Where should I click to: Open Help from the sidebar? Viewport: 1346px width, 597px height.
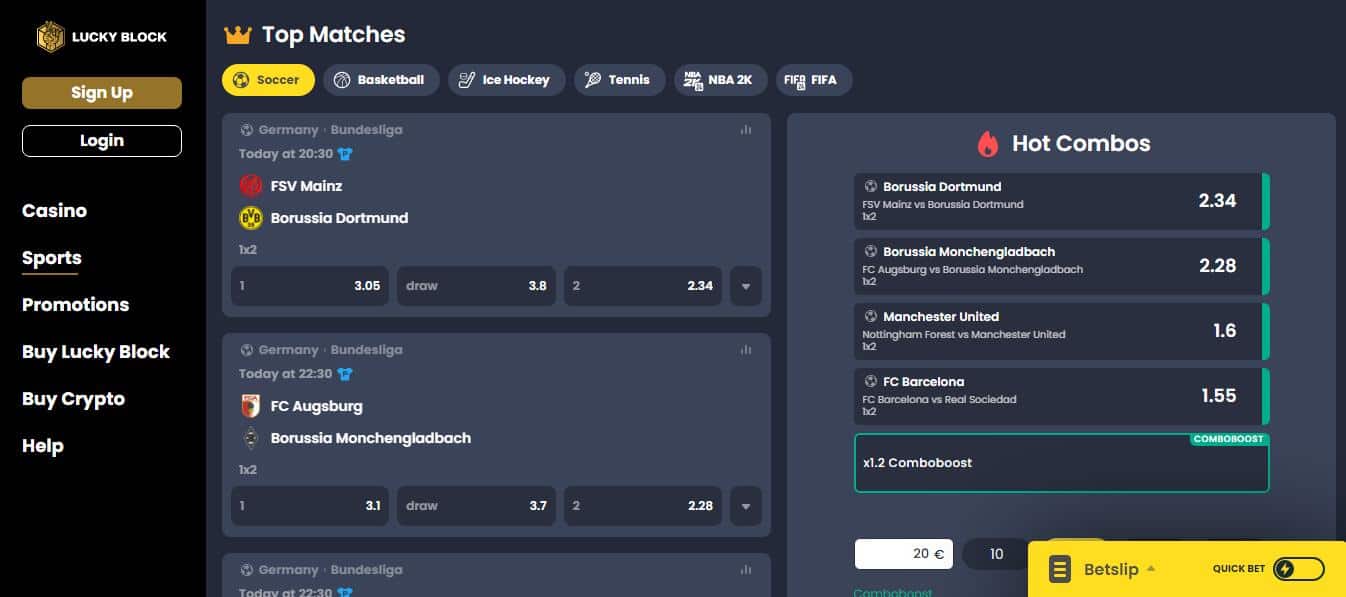coord(43,446)
